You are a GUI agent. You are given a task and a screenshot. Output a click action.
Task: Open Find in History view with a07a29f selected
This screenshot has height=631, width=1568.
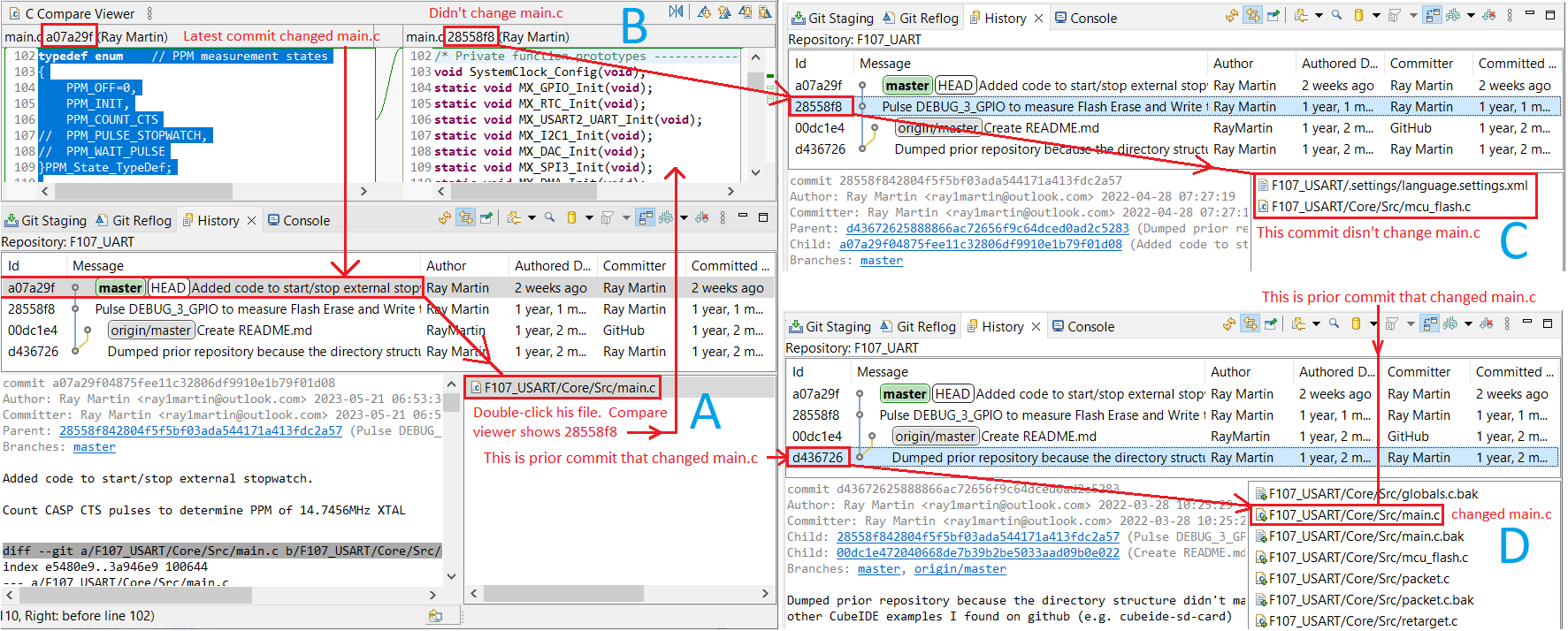coord(550,217)
